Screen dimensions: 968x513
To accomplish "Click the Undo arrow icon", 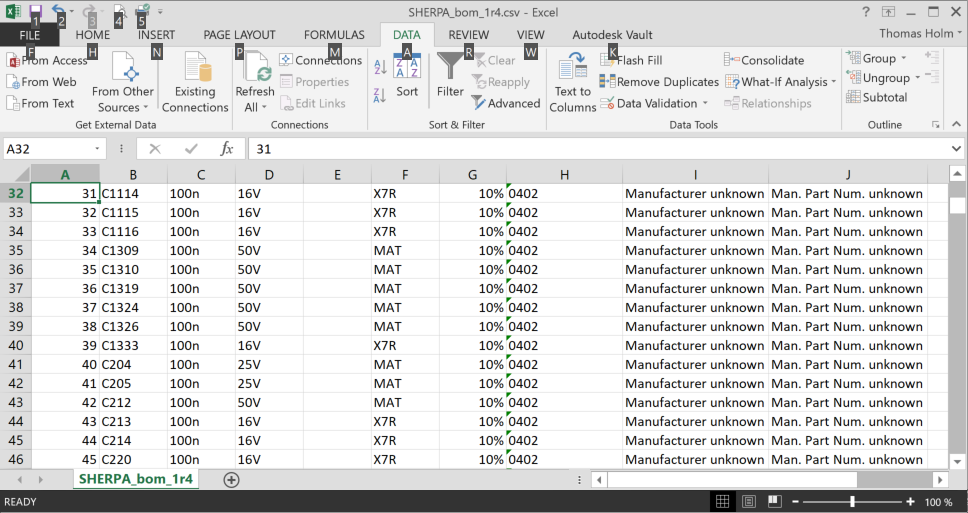I will (58, 10).
